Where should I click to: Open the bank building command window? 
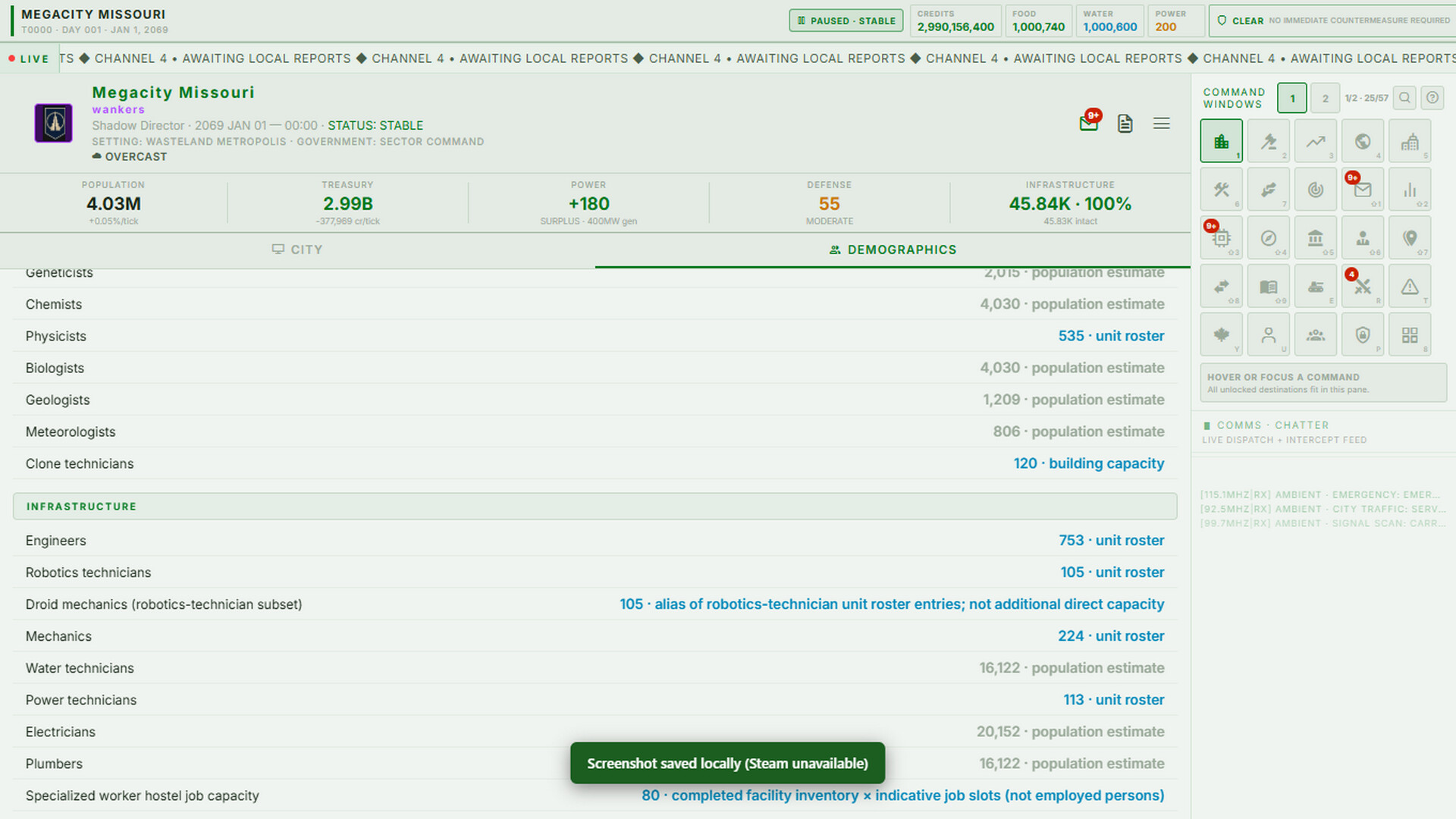point(1315,238)
